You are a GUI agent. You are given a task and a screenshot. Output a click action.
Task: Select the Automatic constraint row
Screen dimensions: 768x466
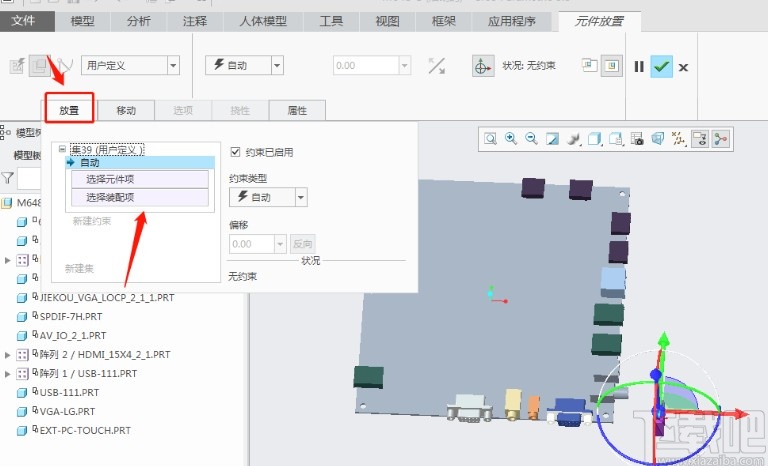point(140,163)
